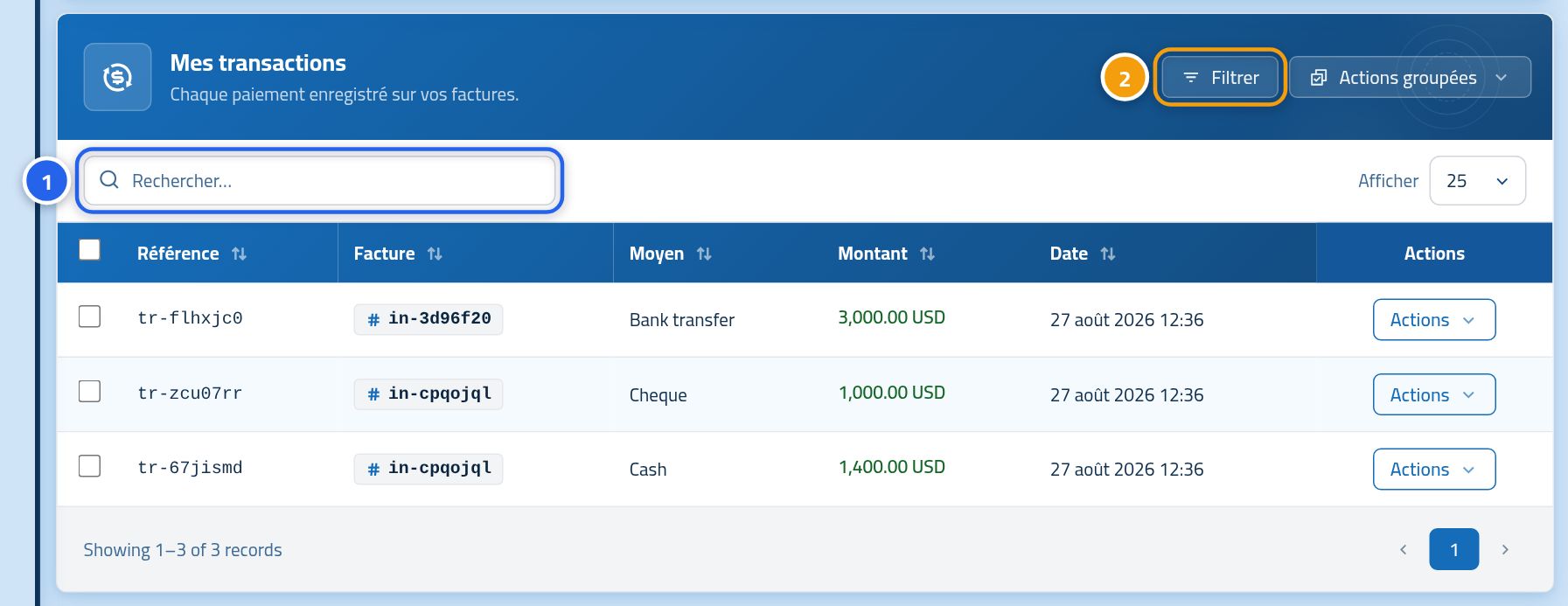Open invoice in-3d96f20 link

[429, 319]
